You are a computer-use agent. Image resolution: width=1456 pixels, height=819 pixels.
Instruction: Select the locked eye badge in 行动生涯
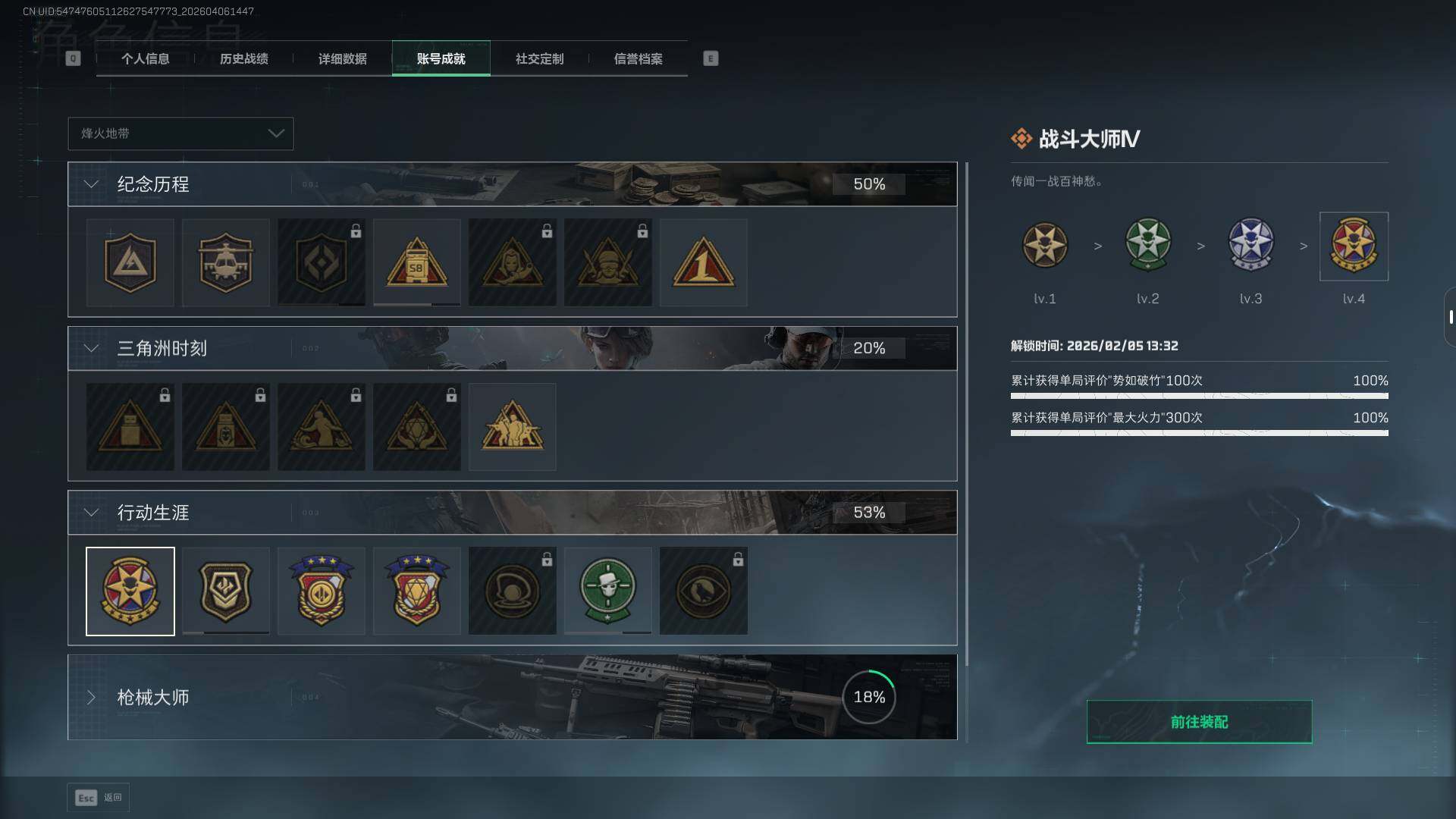point(703,591)
